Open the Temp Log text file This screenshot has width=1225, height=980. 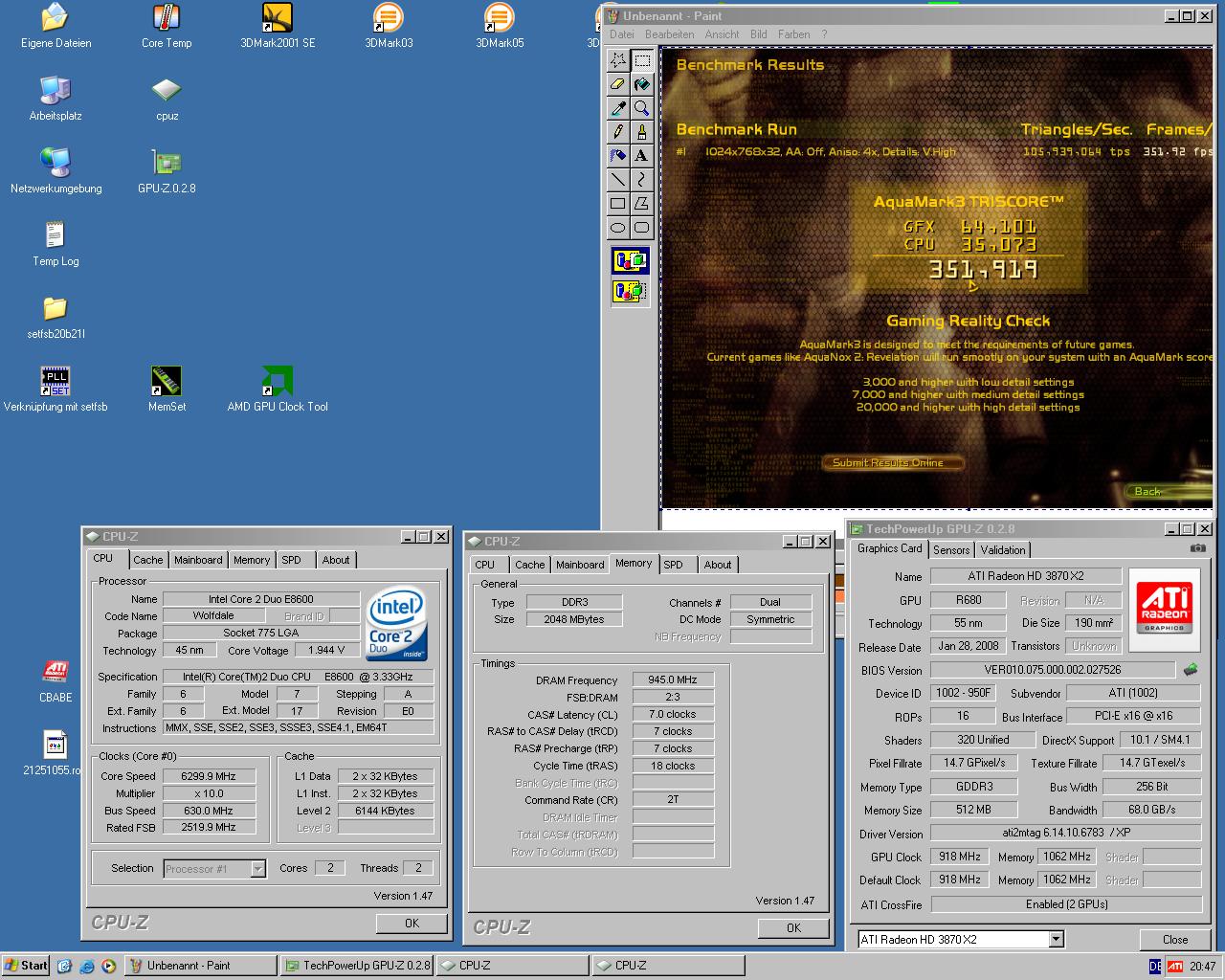click(x=56, y=244)
